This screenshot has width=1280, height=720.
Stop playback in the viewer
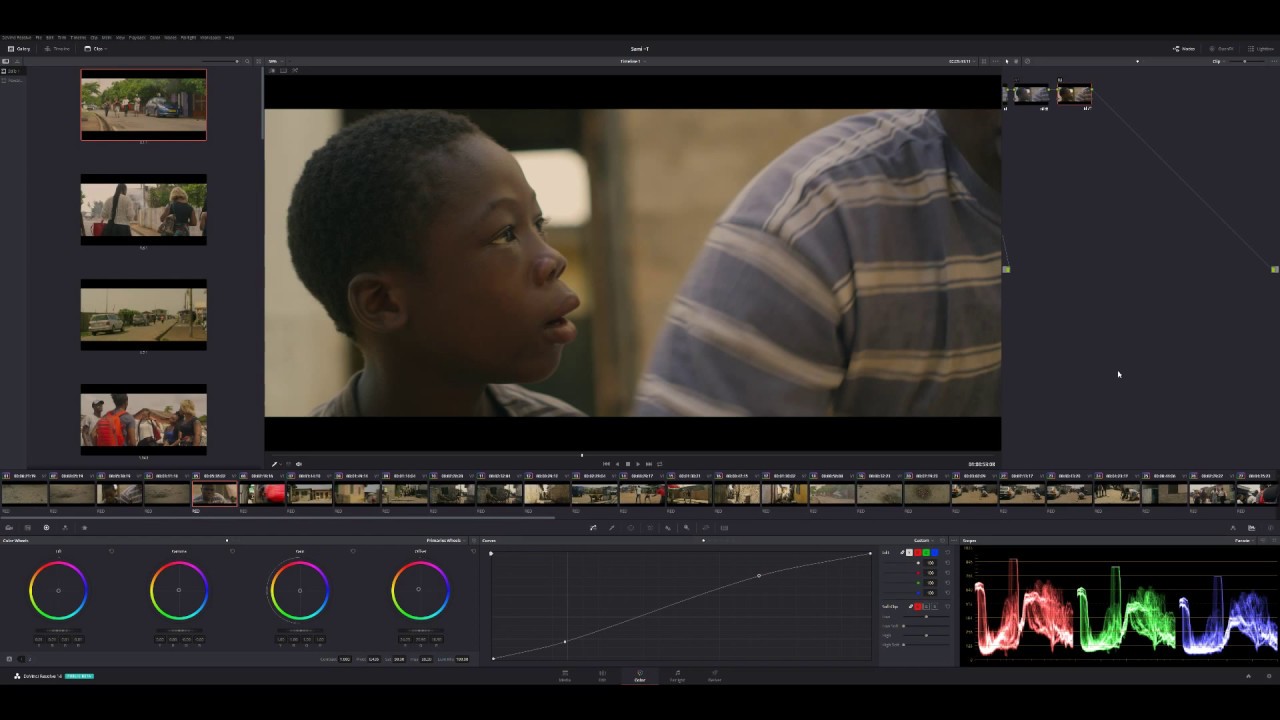[627, 464]
